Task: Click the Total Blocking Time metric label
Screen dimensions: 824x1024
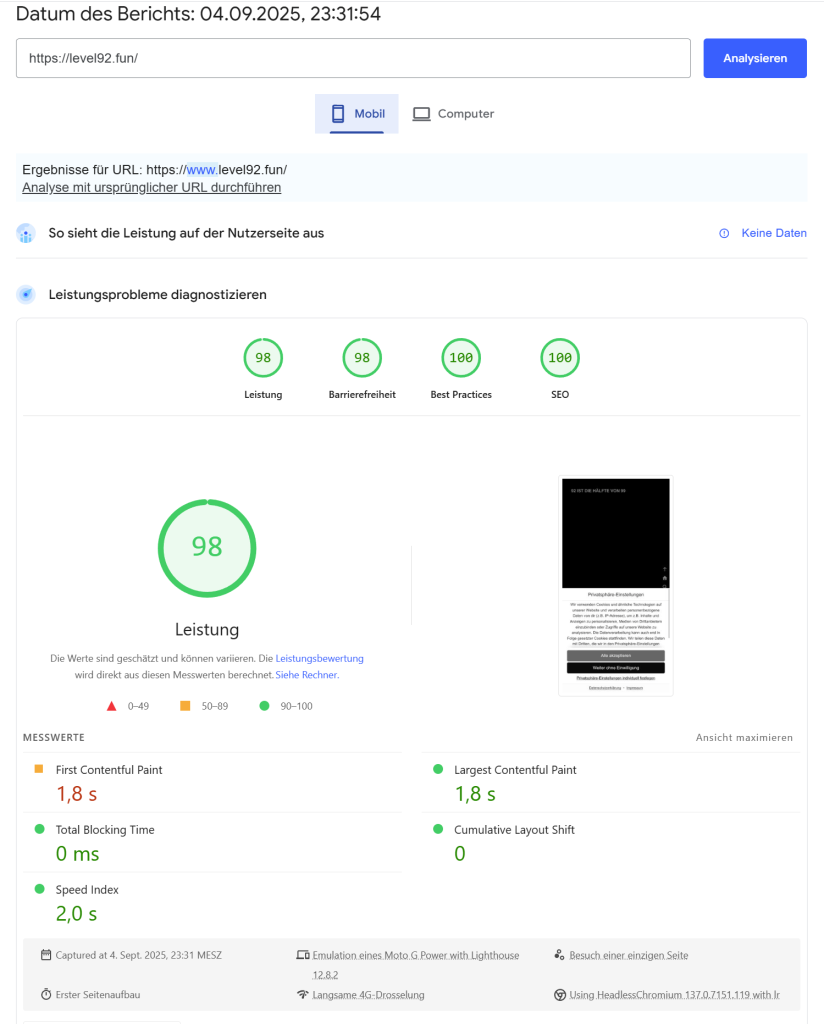Action: [x=105, y=830]
